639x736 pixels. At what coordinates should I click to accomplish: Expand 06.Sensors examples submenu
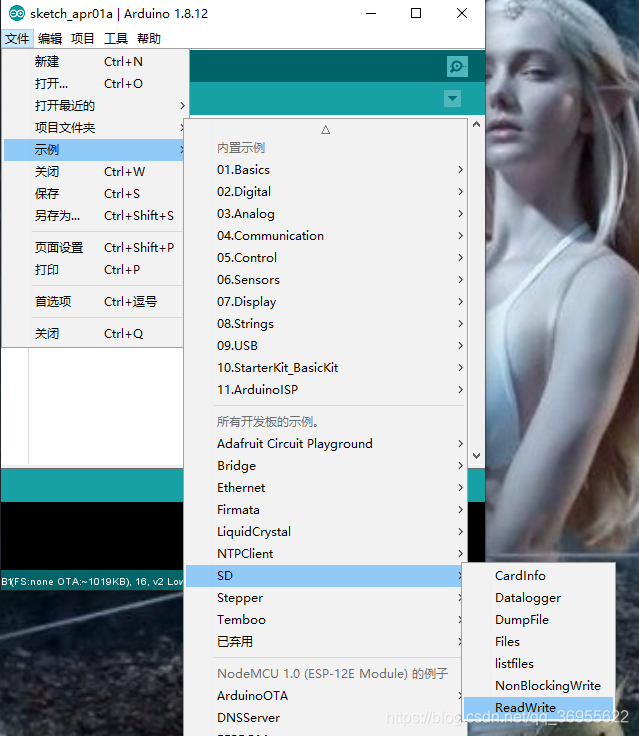326,280
